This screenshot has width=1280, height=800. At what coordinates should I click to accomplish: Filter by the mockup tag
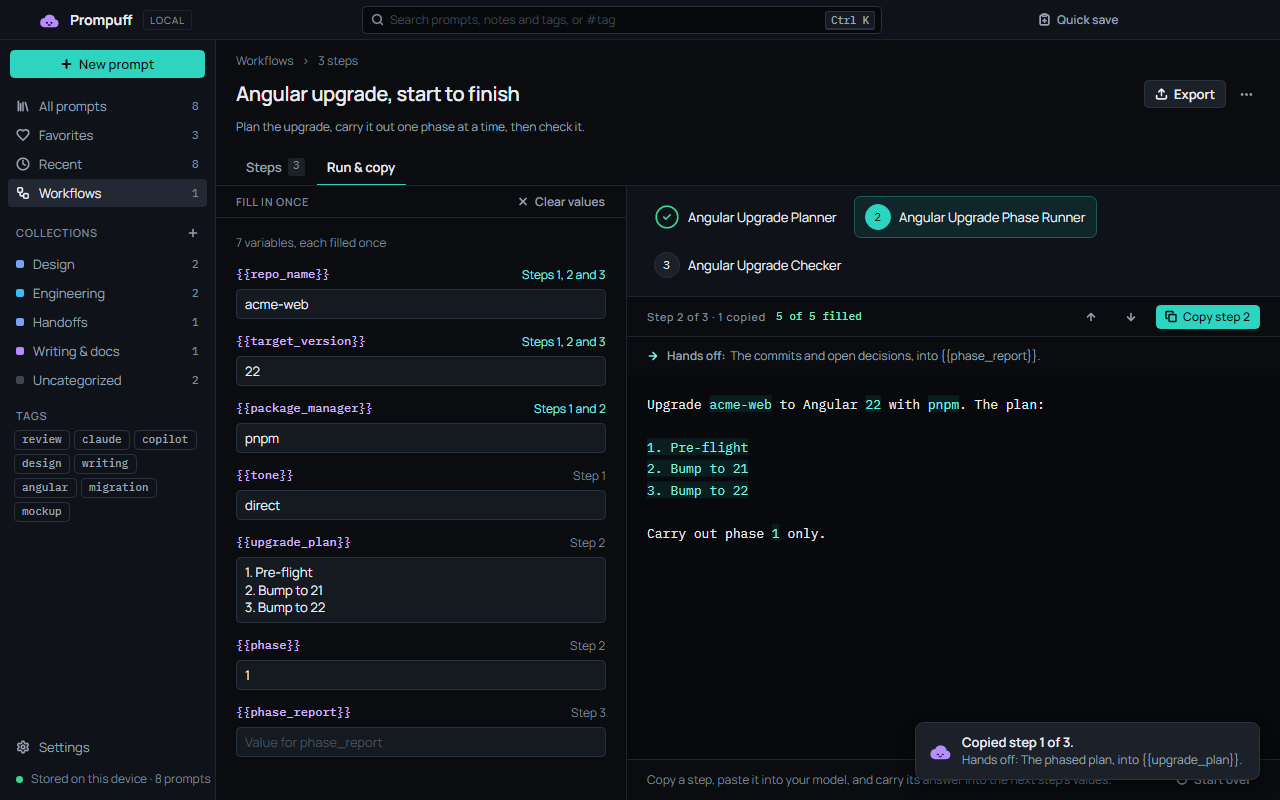click(x=42, y=511)
